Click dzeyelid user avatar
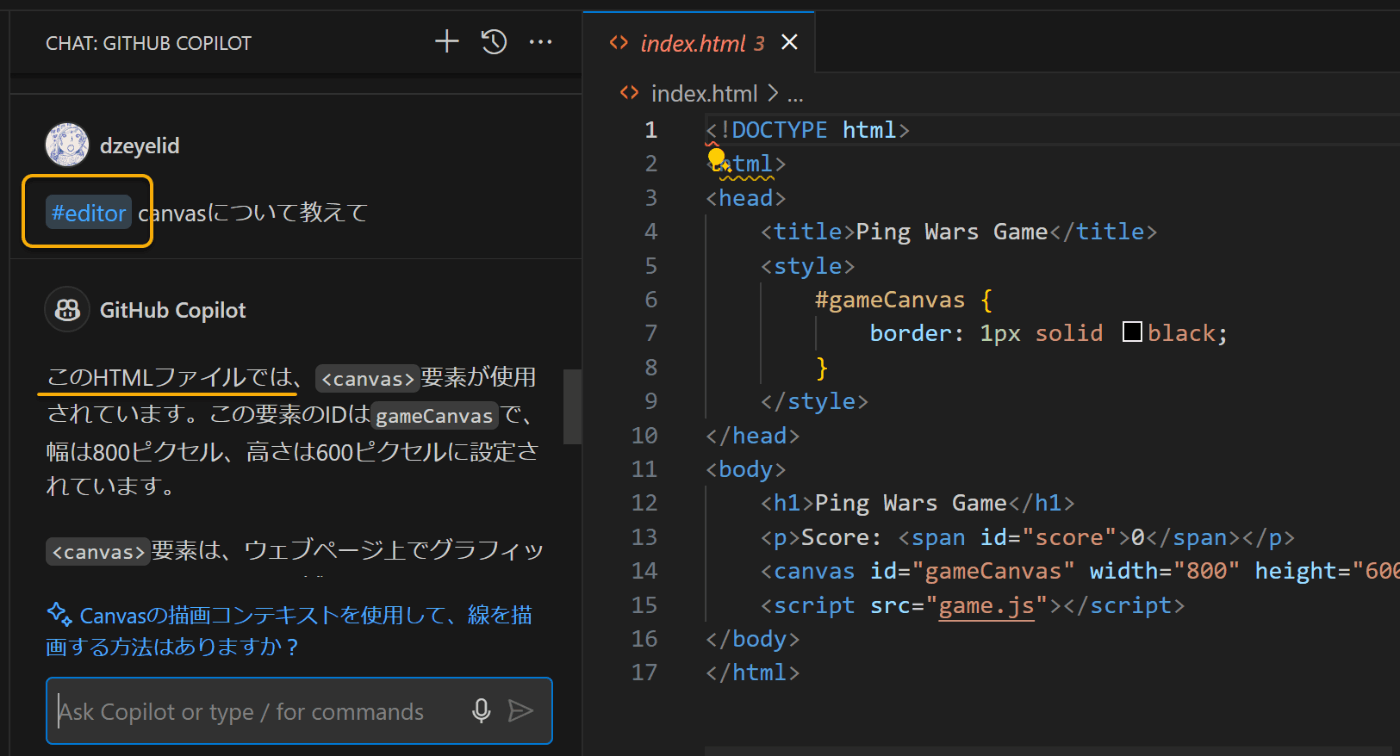Image resolution: width=1400 pixels, height=756 pixels. click(67, 145)
